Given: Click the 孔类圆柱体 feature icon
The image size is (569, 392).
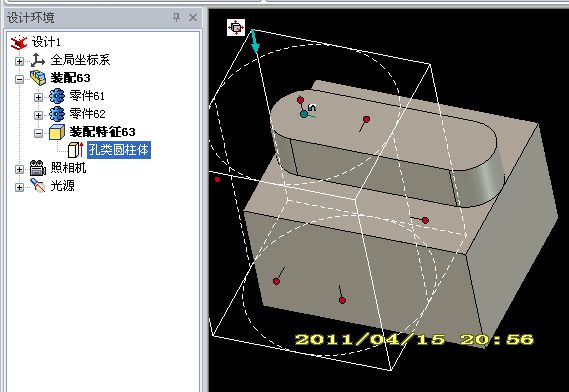Looking at the screenshot, I should [75, 150].
